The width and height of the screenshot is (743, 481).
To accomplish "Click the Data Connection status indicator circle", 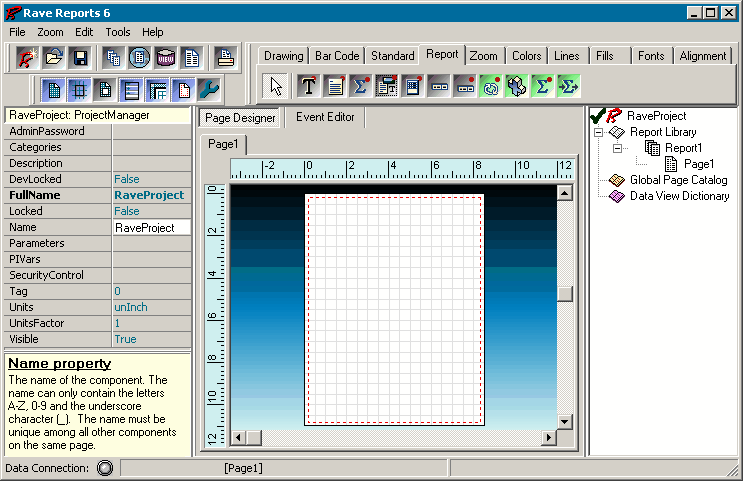I will [x=105, y=468].
